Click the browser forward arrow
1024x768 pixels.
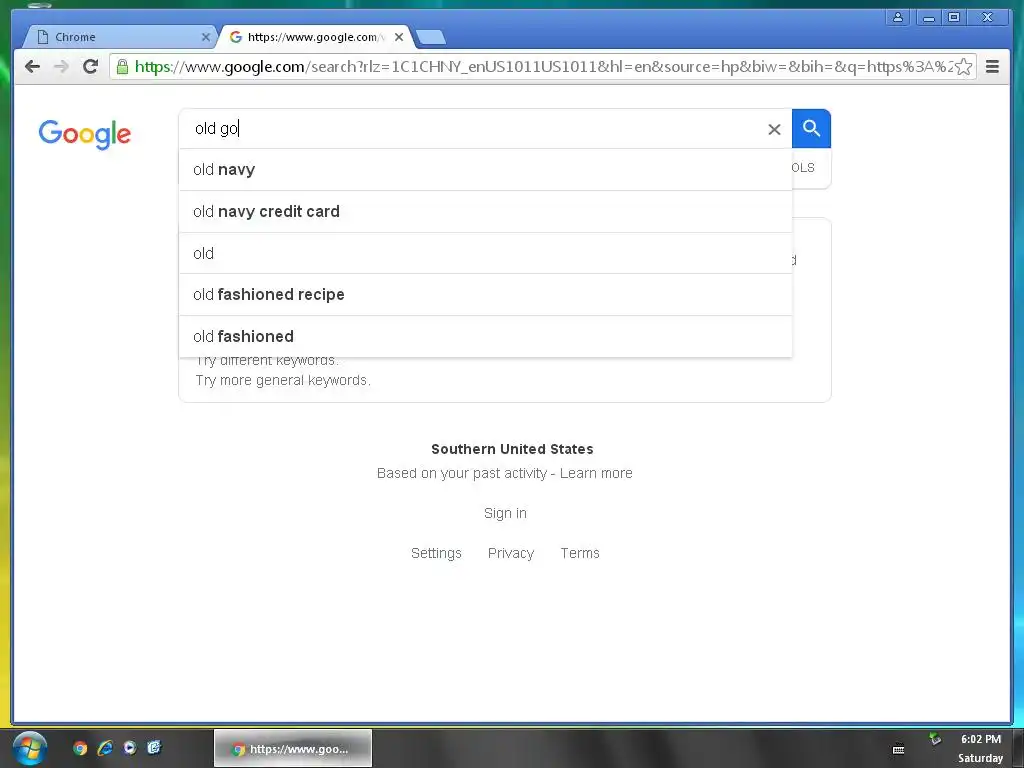tap(61, 67)
